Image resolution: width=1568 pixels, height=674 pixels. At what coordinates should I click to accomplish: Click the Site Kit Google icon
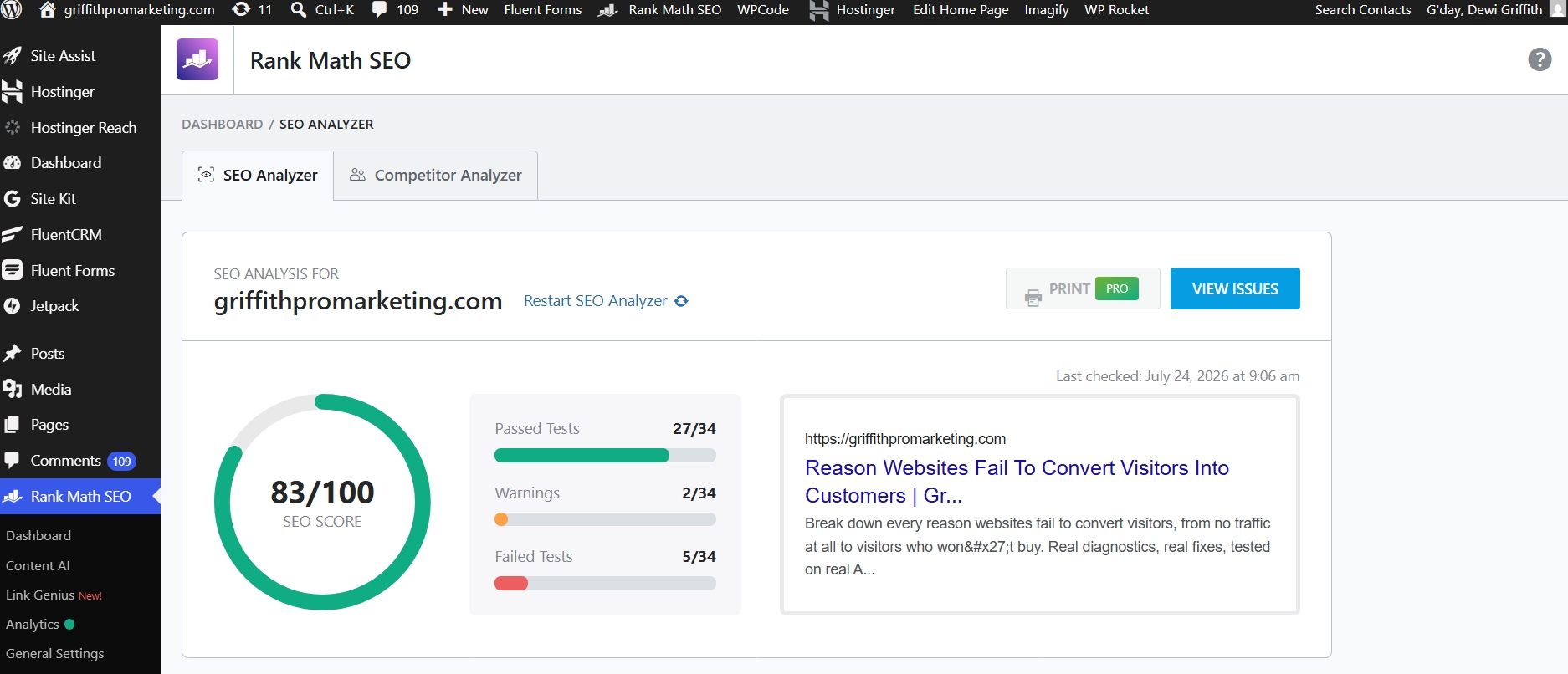(13, 199)
